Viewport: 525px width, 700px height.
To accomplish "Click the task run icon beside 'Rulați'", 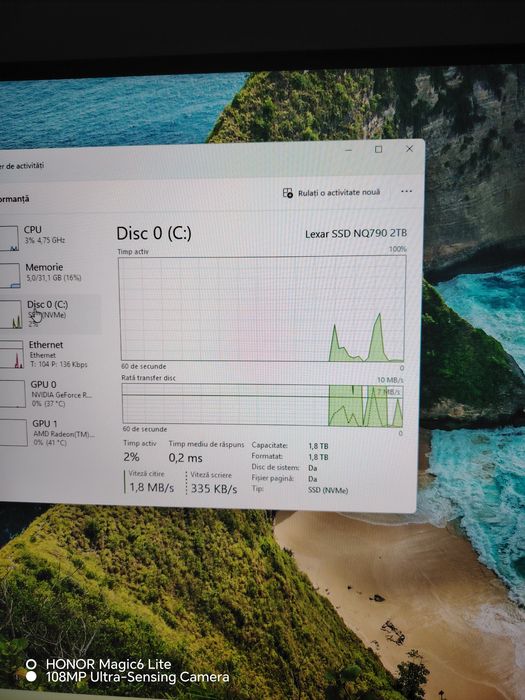I will 288,193.
